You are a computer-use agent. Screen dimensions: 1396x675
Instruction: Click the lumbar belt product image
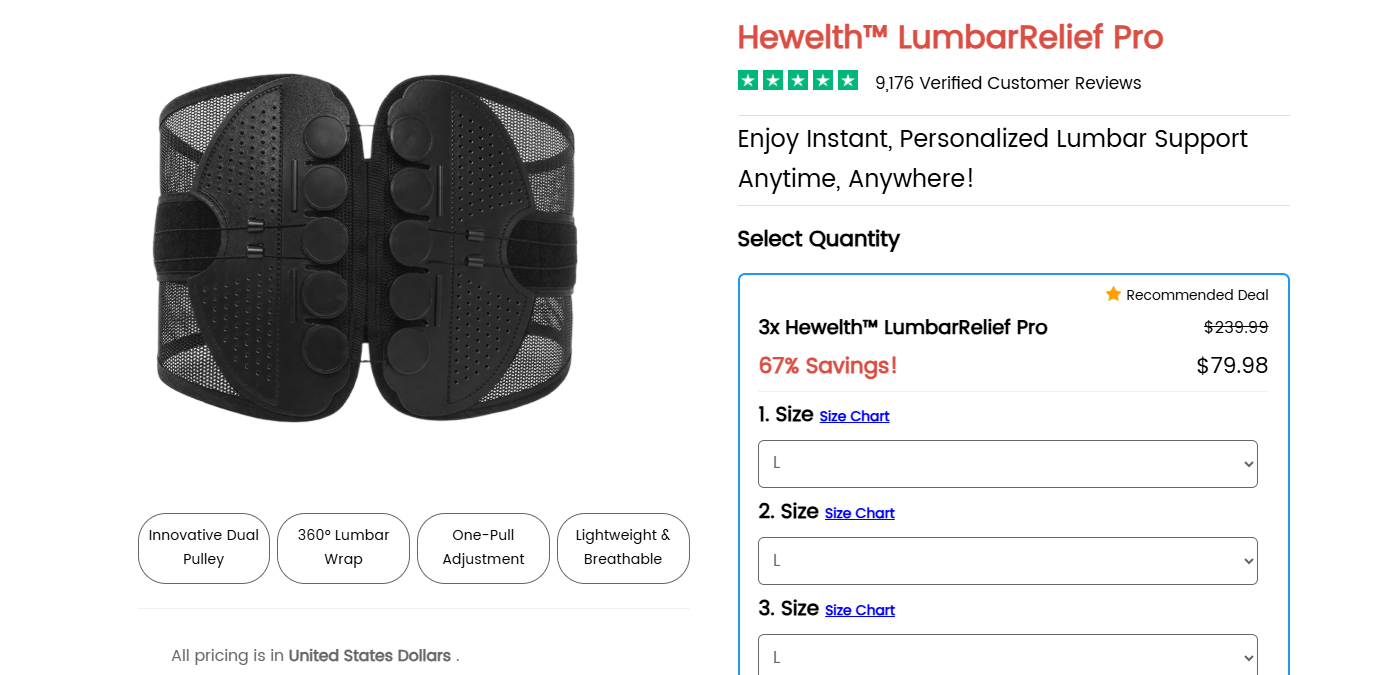click(366, 246)
